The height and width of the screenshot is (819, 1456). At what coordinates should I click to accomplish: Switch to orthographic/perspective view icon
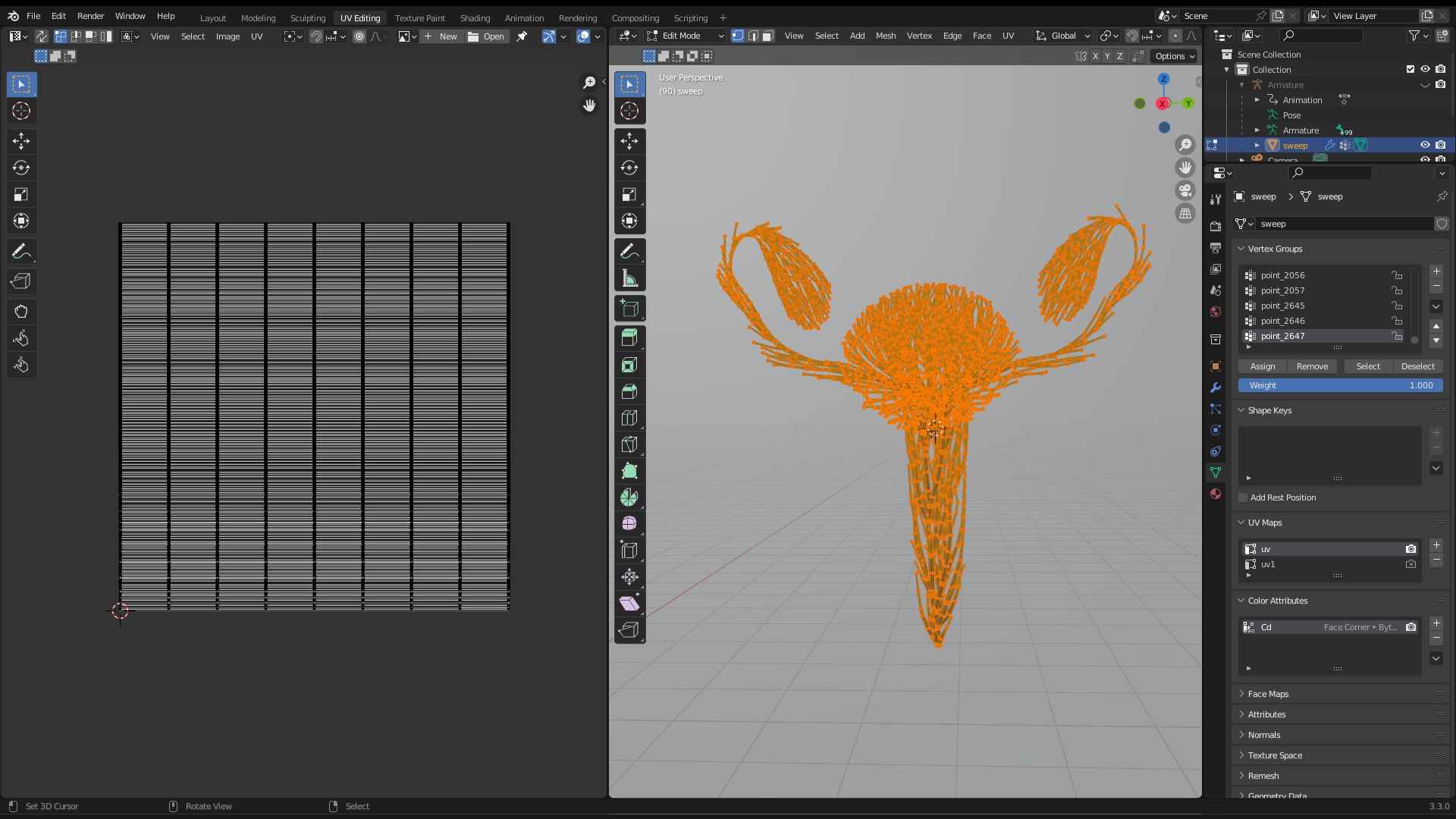coord(1185,214)
